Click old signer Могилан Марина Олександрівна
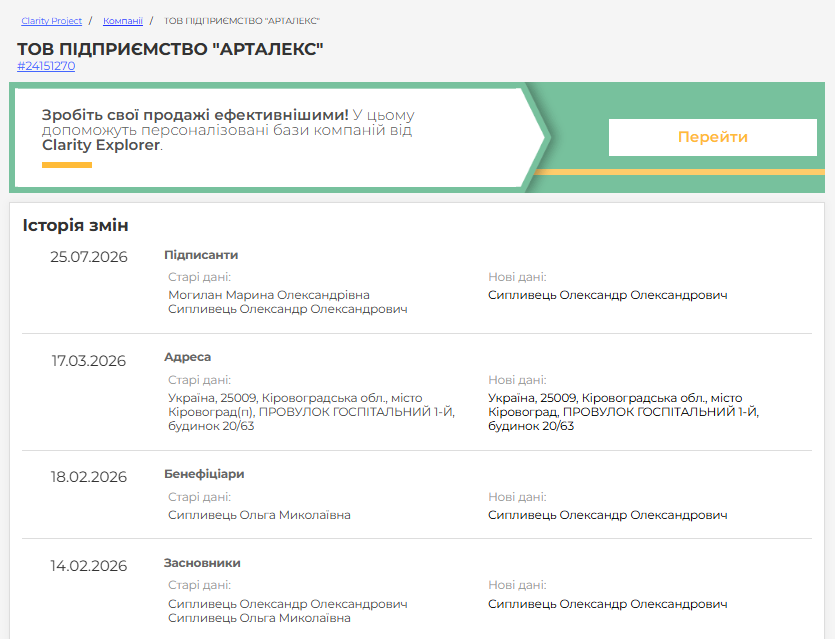The image size is (835, 639). [269, 295]
